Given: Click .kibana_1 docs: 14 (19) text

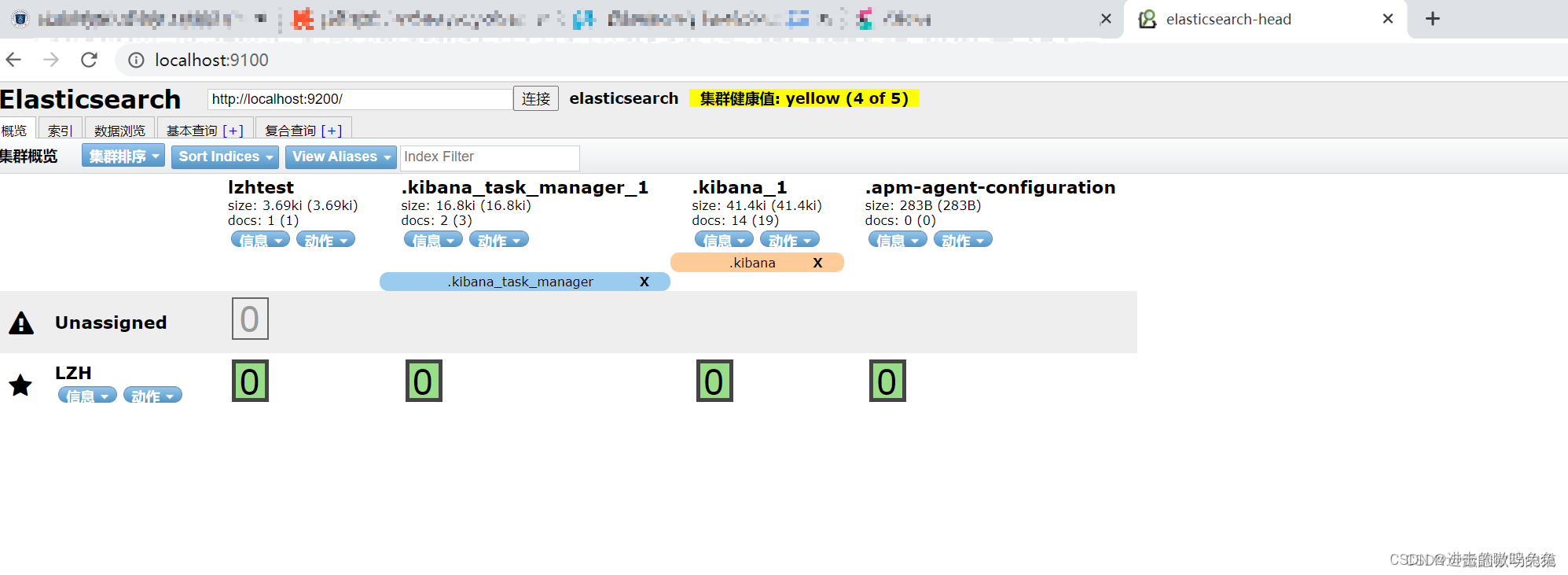Looking at the screenshot, I should pyautogui.click(x=736, y=220).
